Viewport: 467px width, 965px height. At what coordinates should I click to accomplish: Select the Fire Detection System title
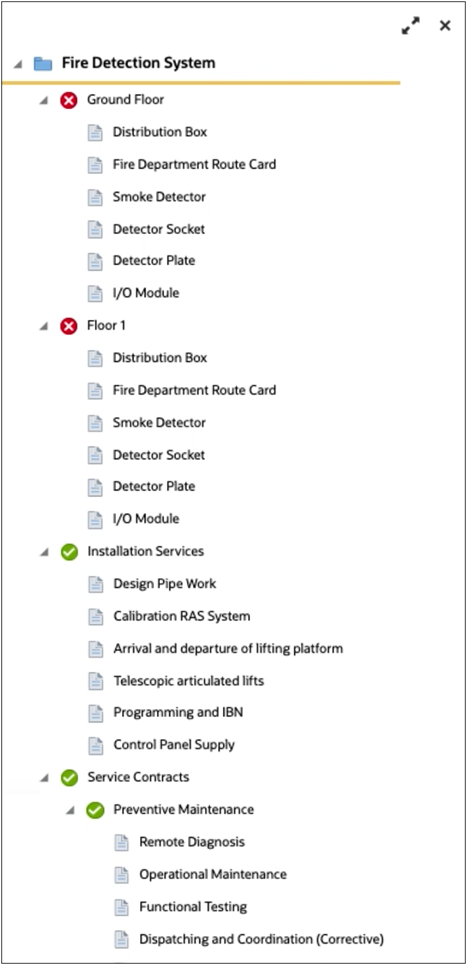(x=138, y=63)
